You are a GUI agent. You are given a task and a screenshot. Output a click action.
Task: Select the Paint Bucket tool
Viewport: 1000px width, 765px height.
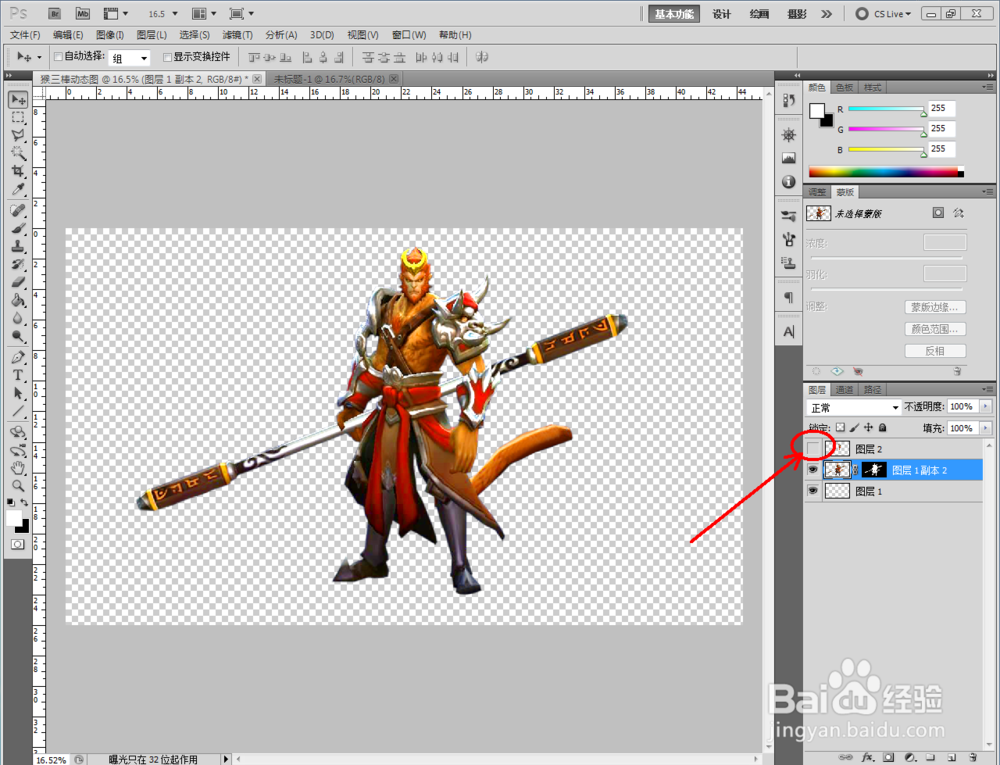pos(18,300)
